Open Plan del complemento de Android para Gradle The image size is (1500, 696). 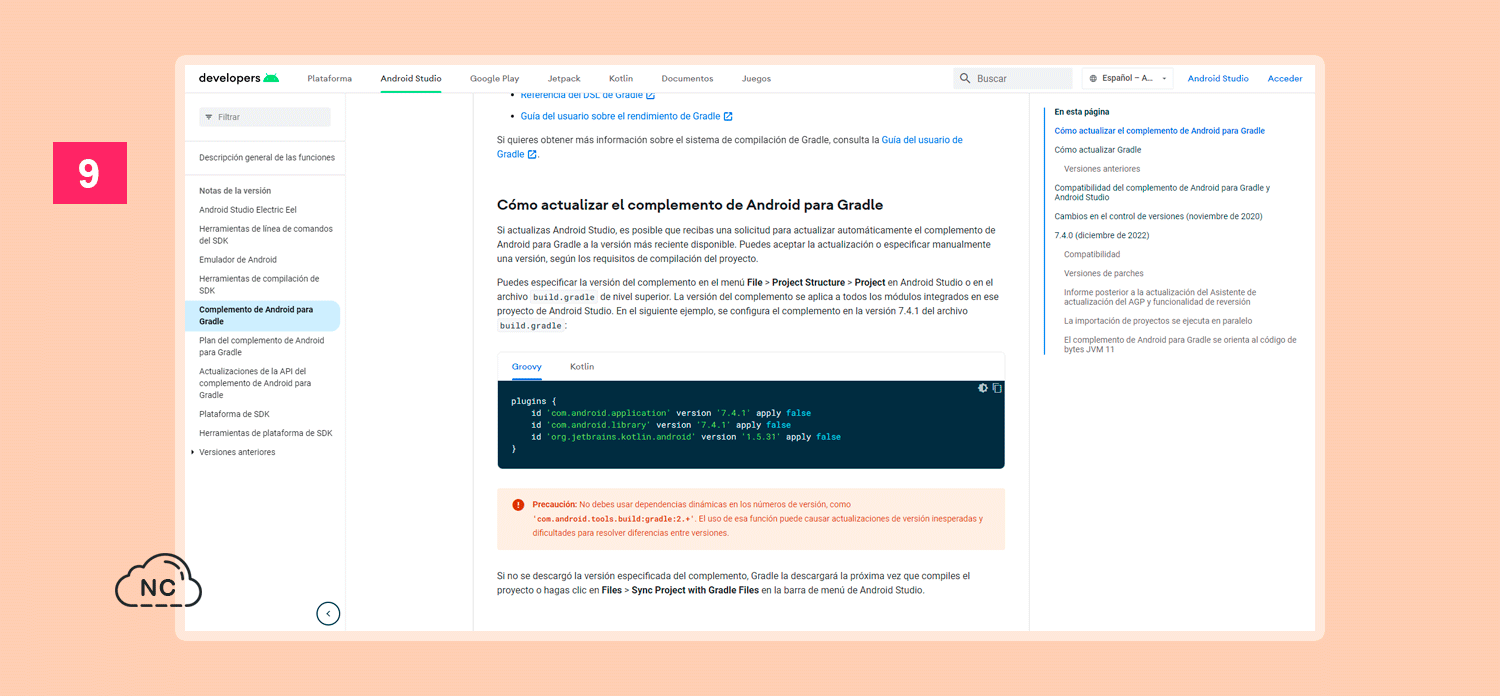262,346
